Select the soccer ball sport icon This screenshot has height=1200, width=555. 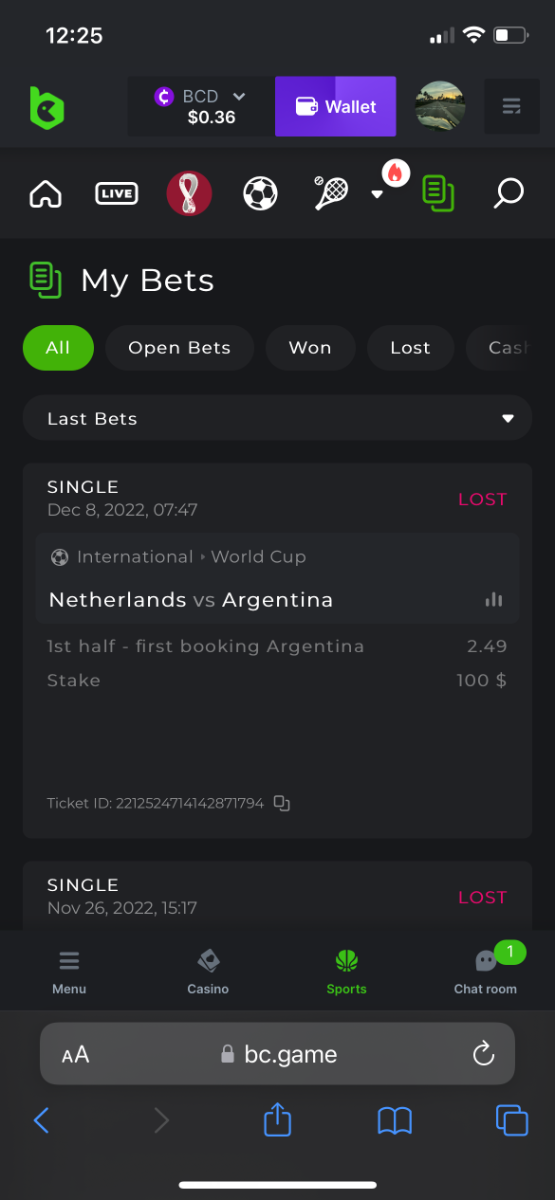(x=260, y=193)
